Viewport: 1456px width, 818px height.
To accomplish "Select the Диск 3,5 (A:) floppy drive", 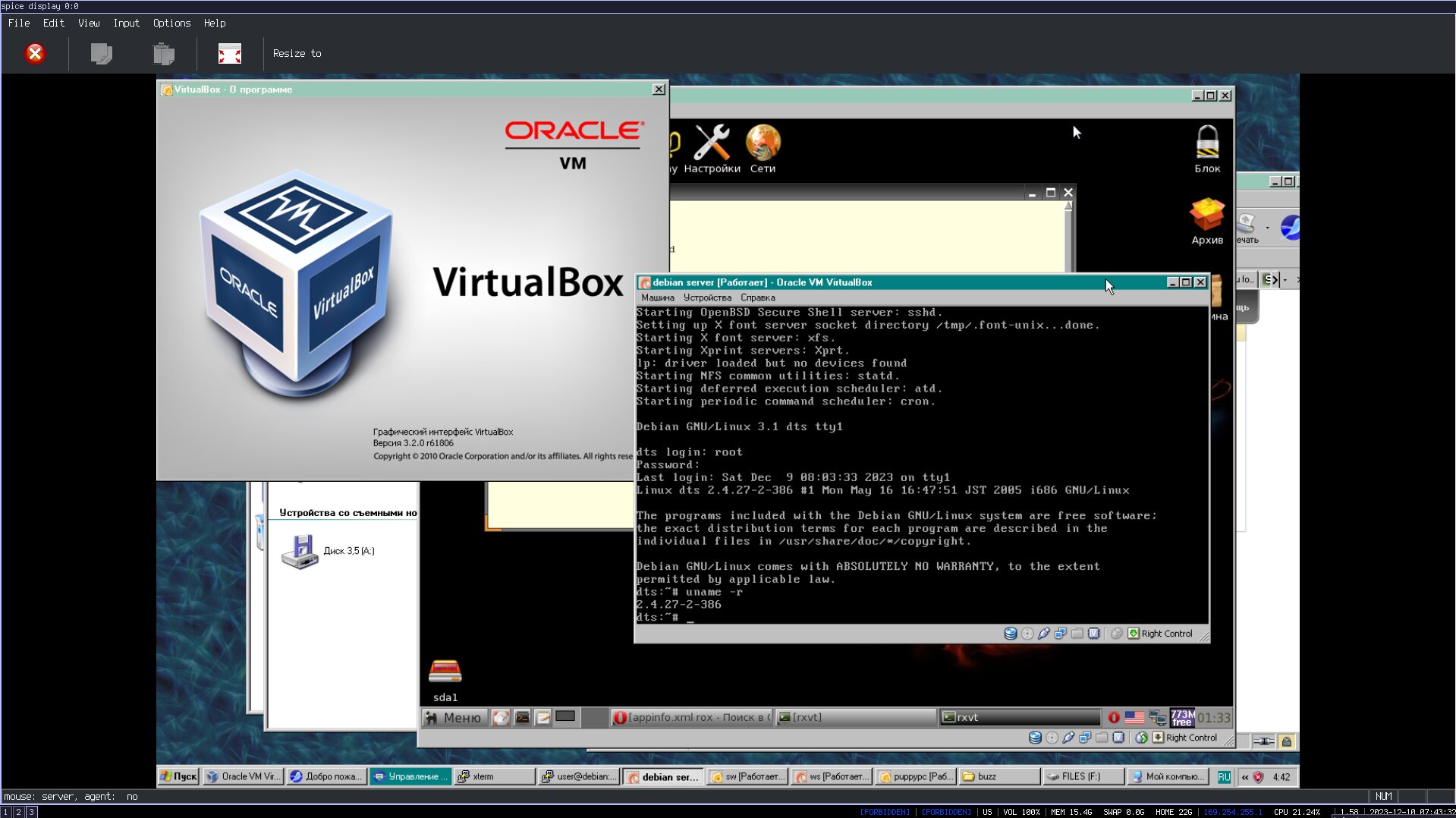I will (x=329, y=551).
